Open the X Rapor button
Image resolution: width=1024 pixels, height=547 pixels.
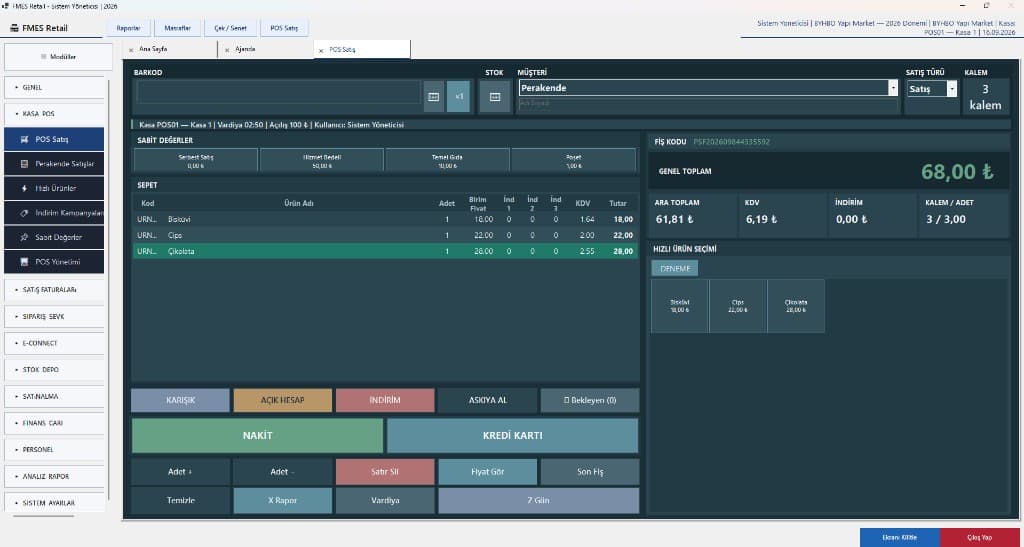[283, 501]
